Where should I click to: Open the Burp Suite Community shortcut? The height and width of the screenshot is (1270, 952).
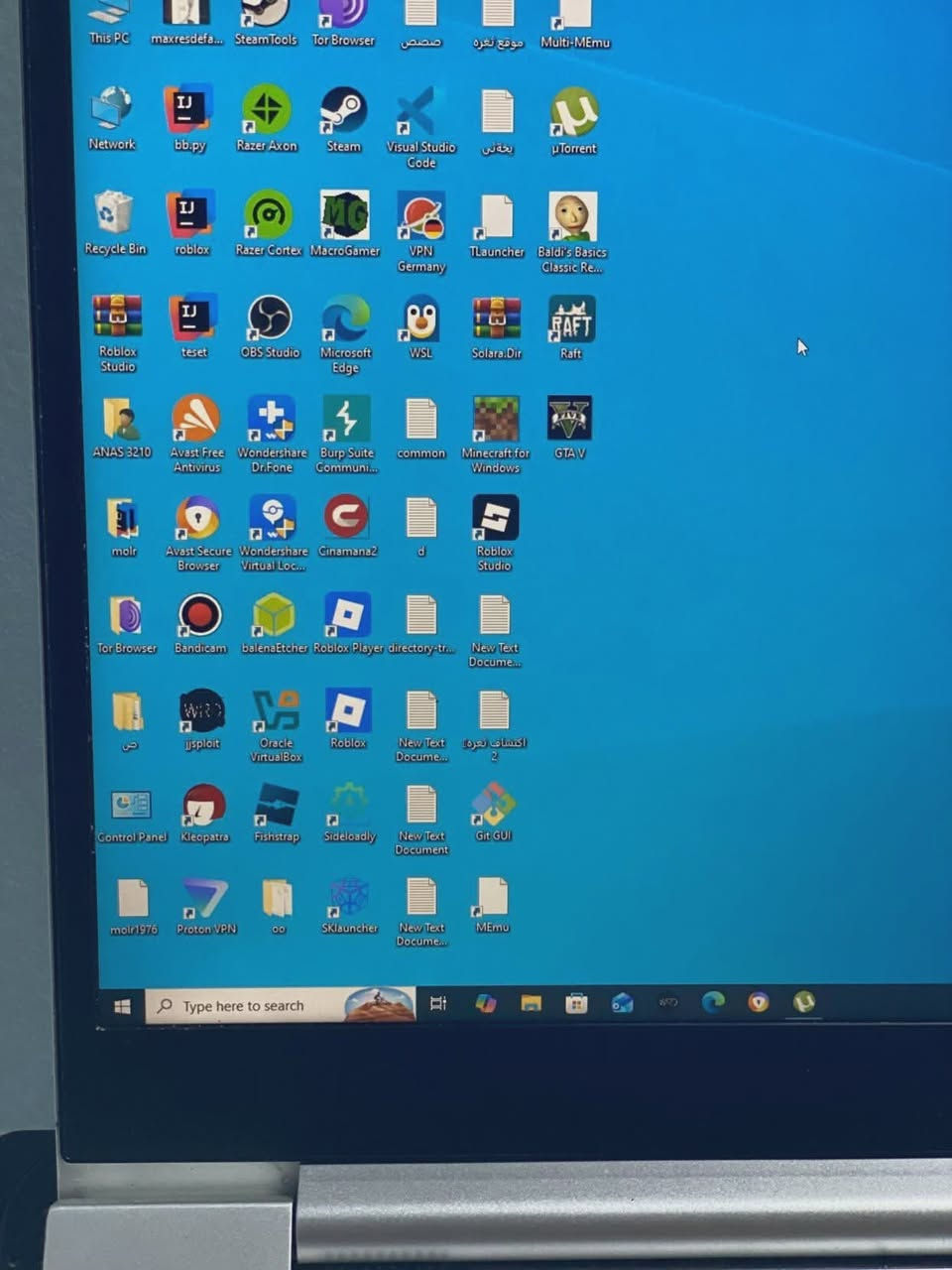tap(346, 420)
